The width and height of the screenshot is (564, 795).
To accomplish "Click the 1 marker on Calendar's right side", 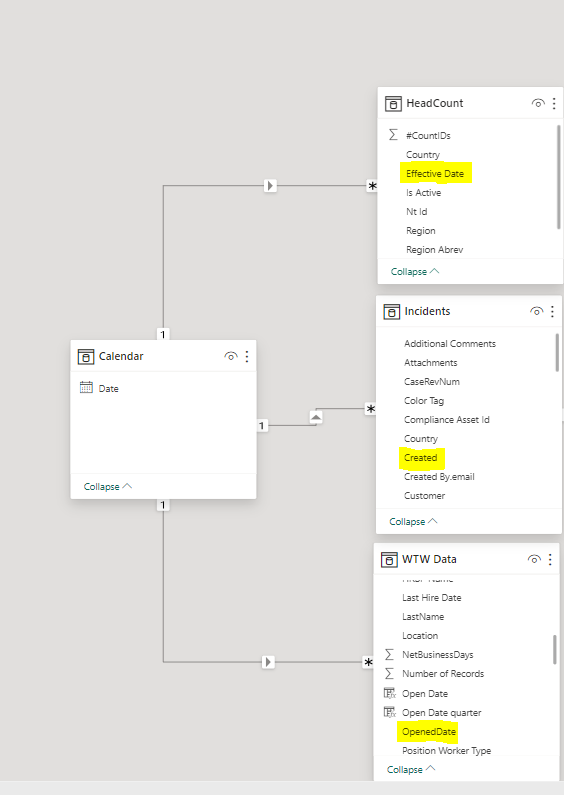I will (262, 425).
